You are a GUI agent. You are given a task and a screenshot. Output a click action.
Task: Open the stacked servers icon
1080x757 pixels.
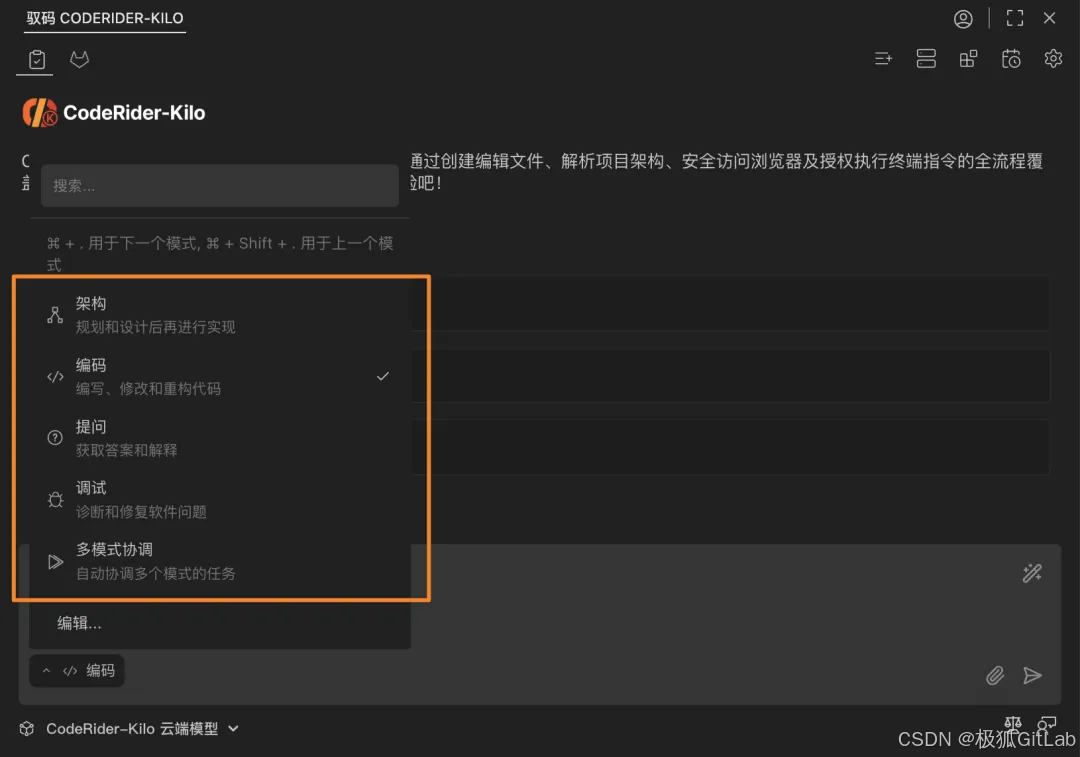(926, 59)
